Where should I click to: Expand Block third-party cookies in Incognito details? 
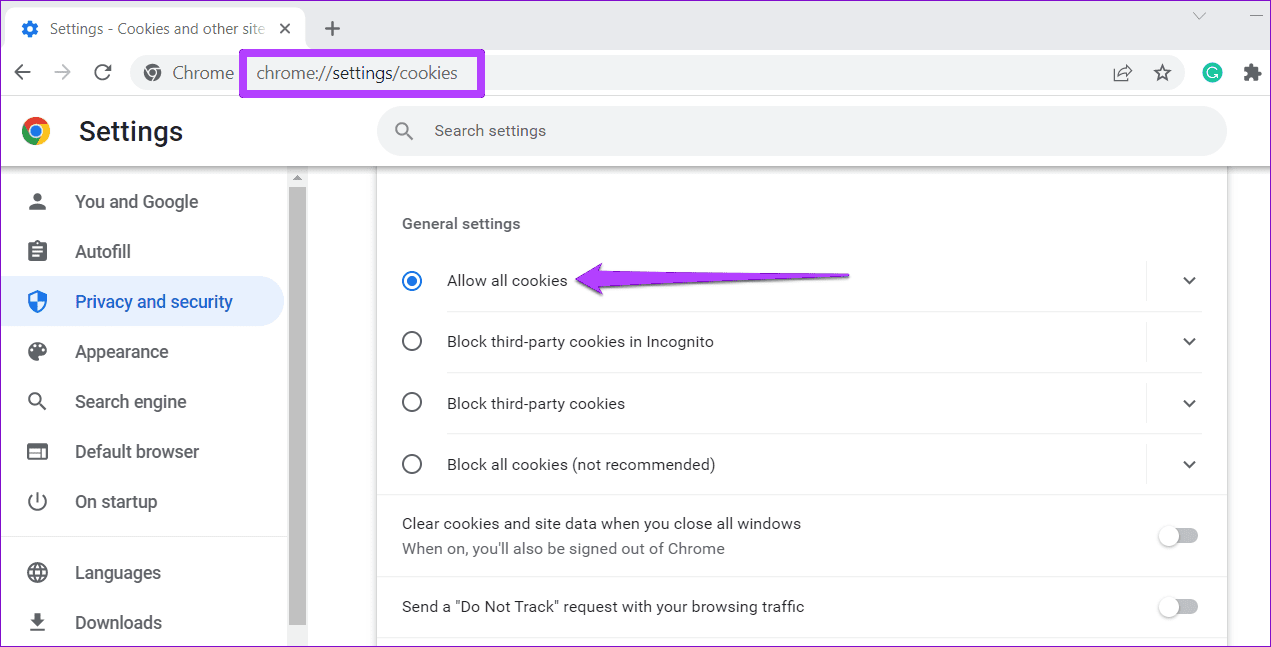point(1189,342)
